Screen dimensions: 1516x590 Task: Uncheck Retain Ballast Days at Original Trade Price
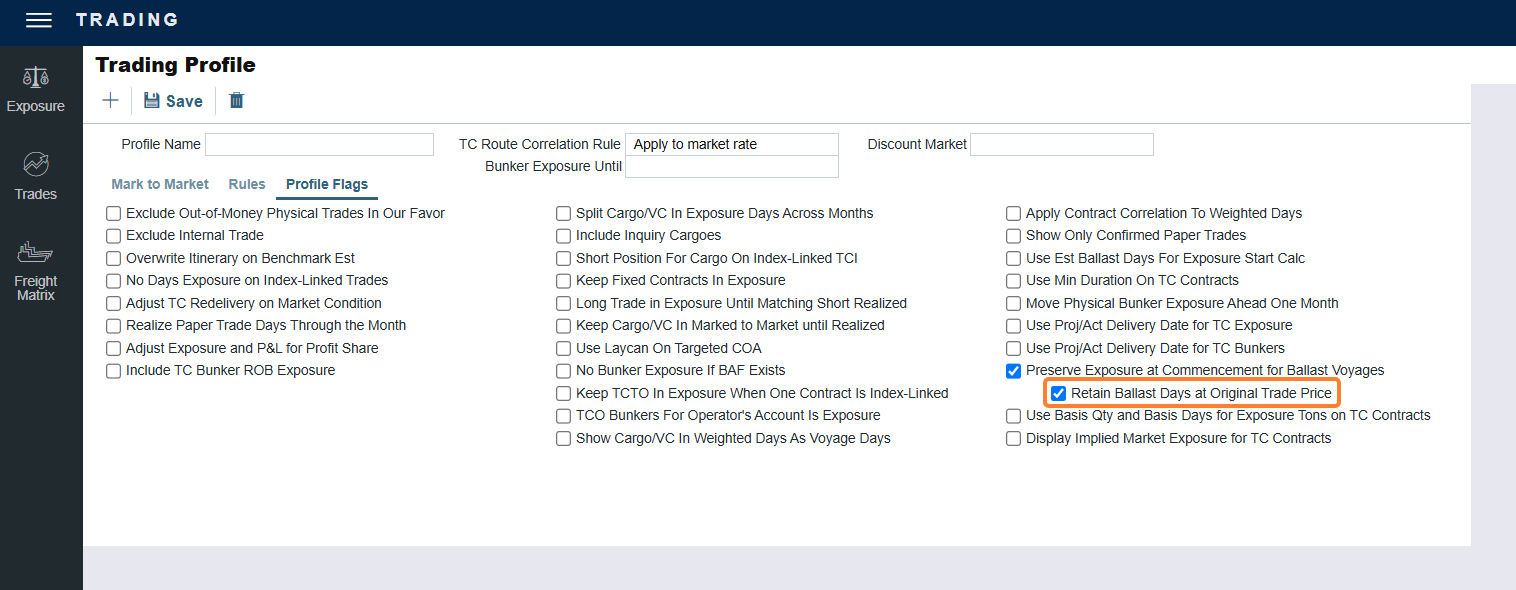[1059, 393]
